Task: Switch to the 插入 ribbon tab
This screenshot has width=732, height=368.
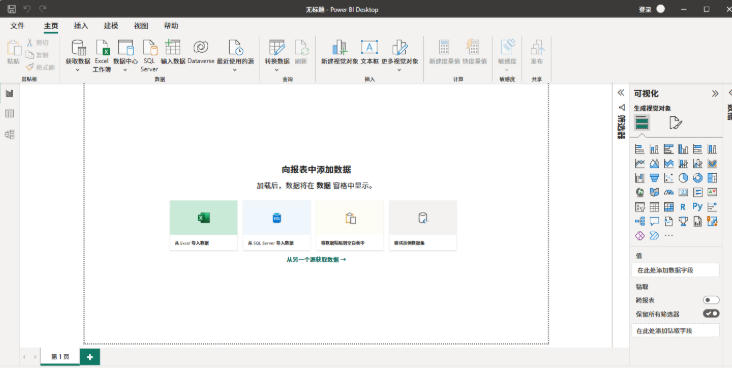Action: click(x=81, y=26)
